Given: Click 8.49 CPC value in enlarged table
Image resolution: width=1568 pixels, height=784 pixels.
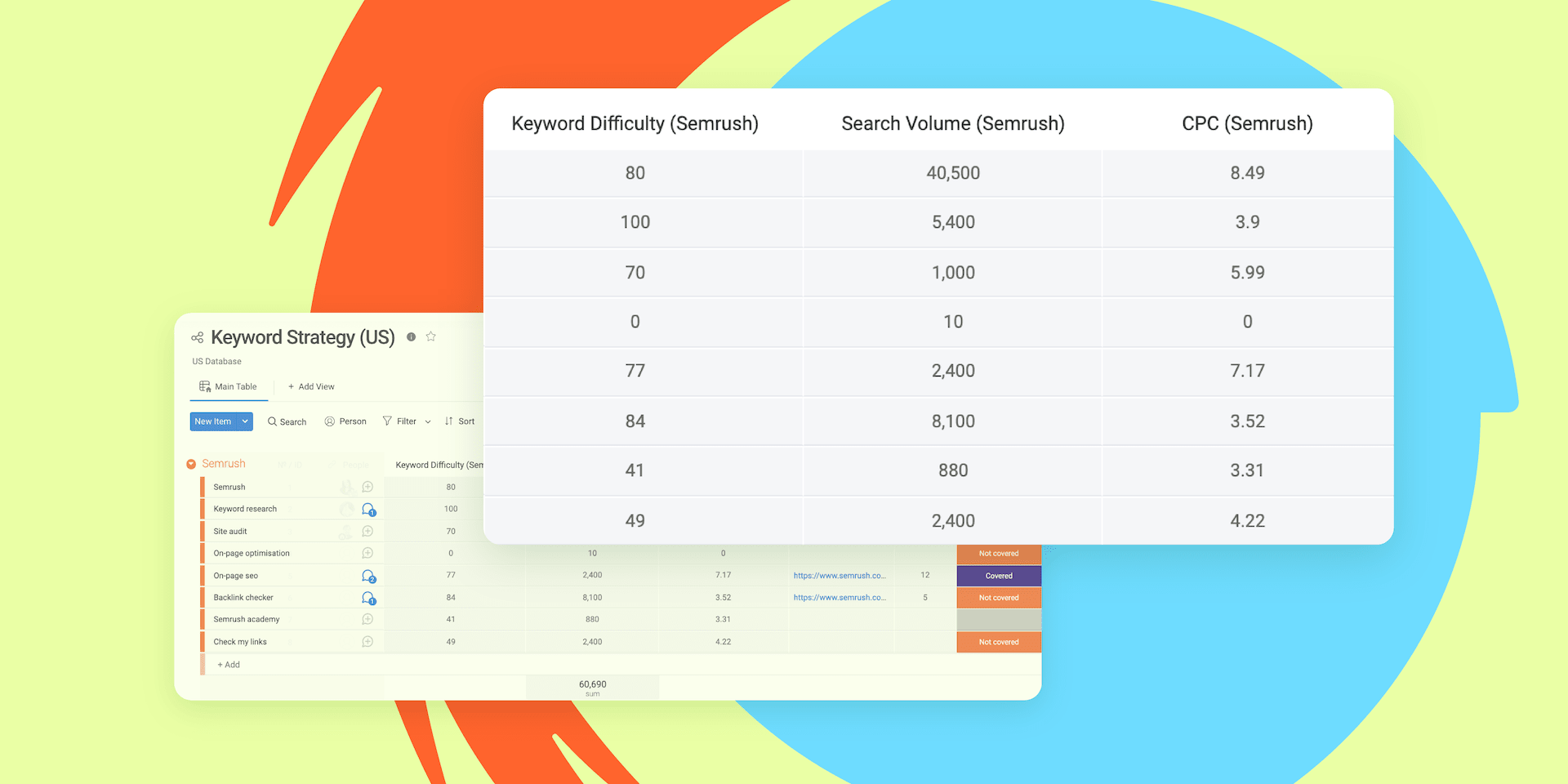Looking at the screenshot, I should point(1247,173).
